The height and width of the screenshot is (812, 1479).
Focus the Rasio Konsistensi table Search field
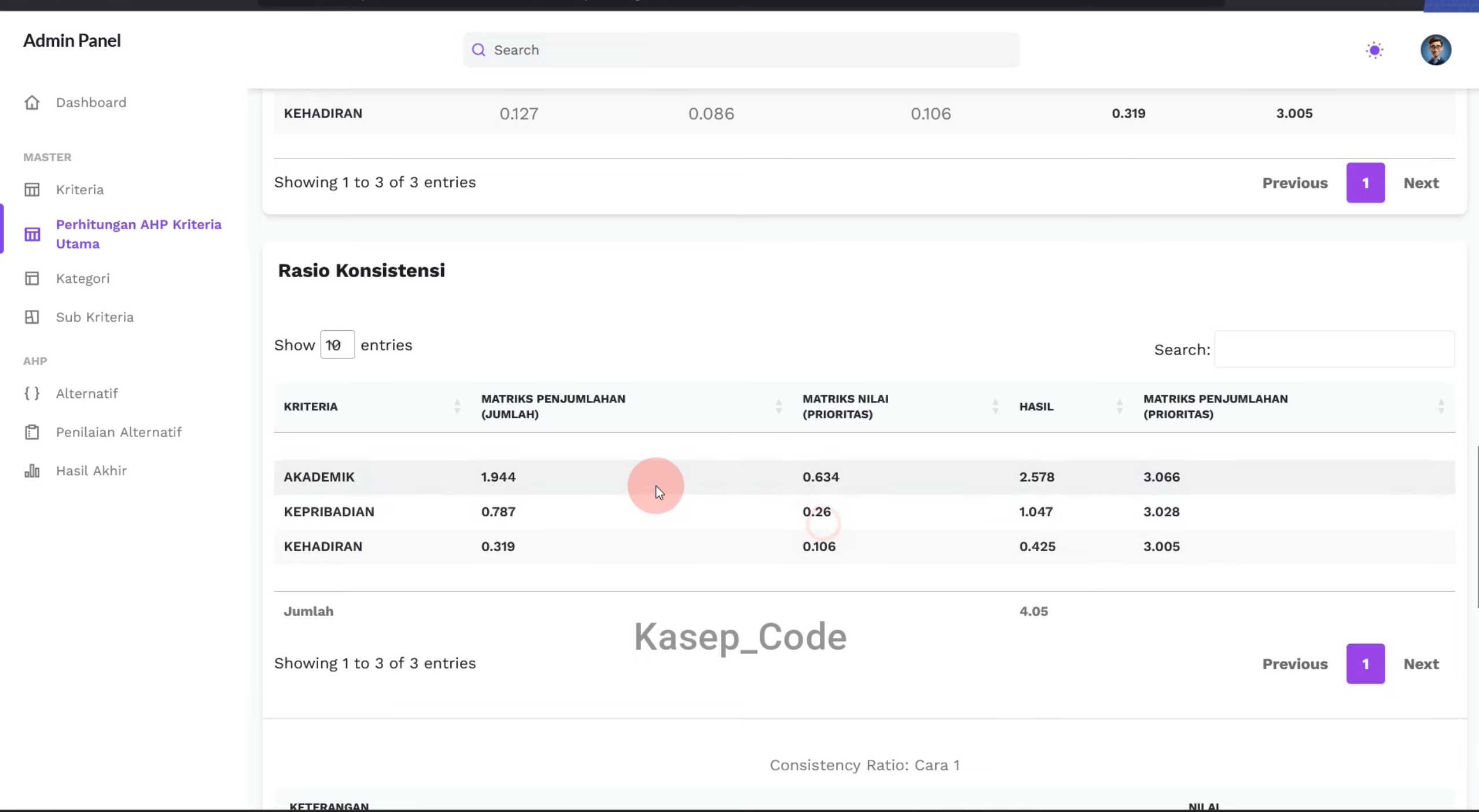click(1334, 349)
